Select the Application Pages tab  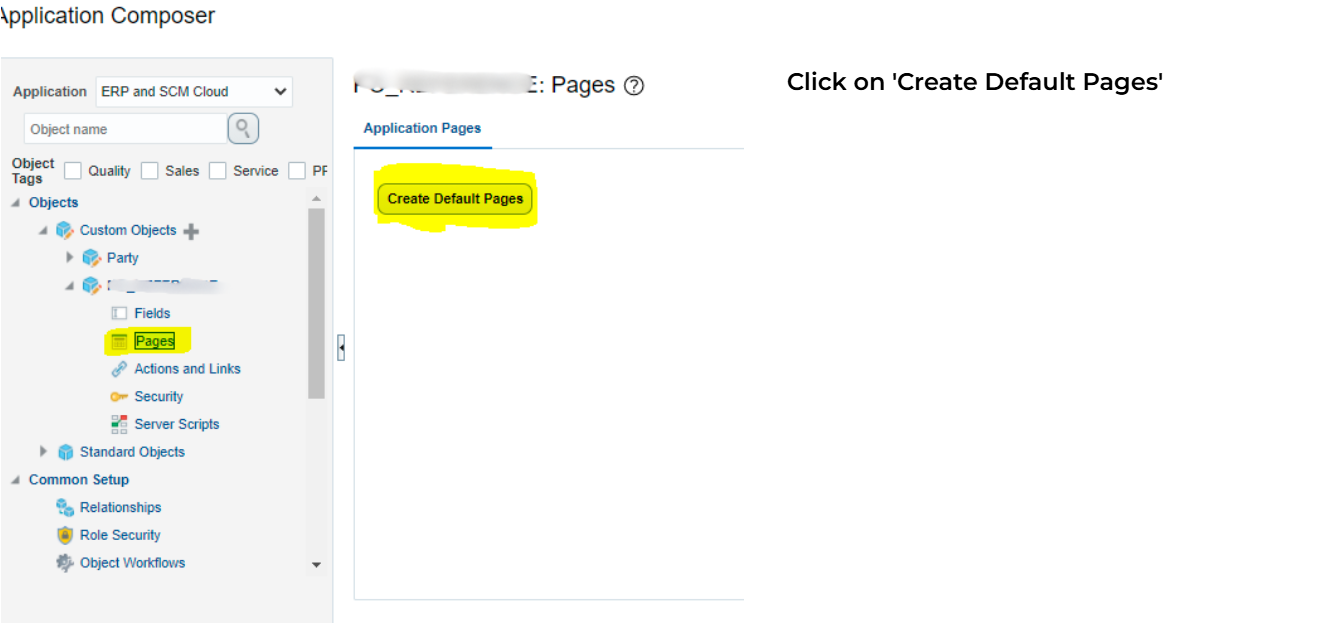click(422, 128)
